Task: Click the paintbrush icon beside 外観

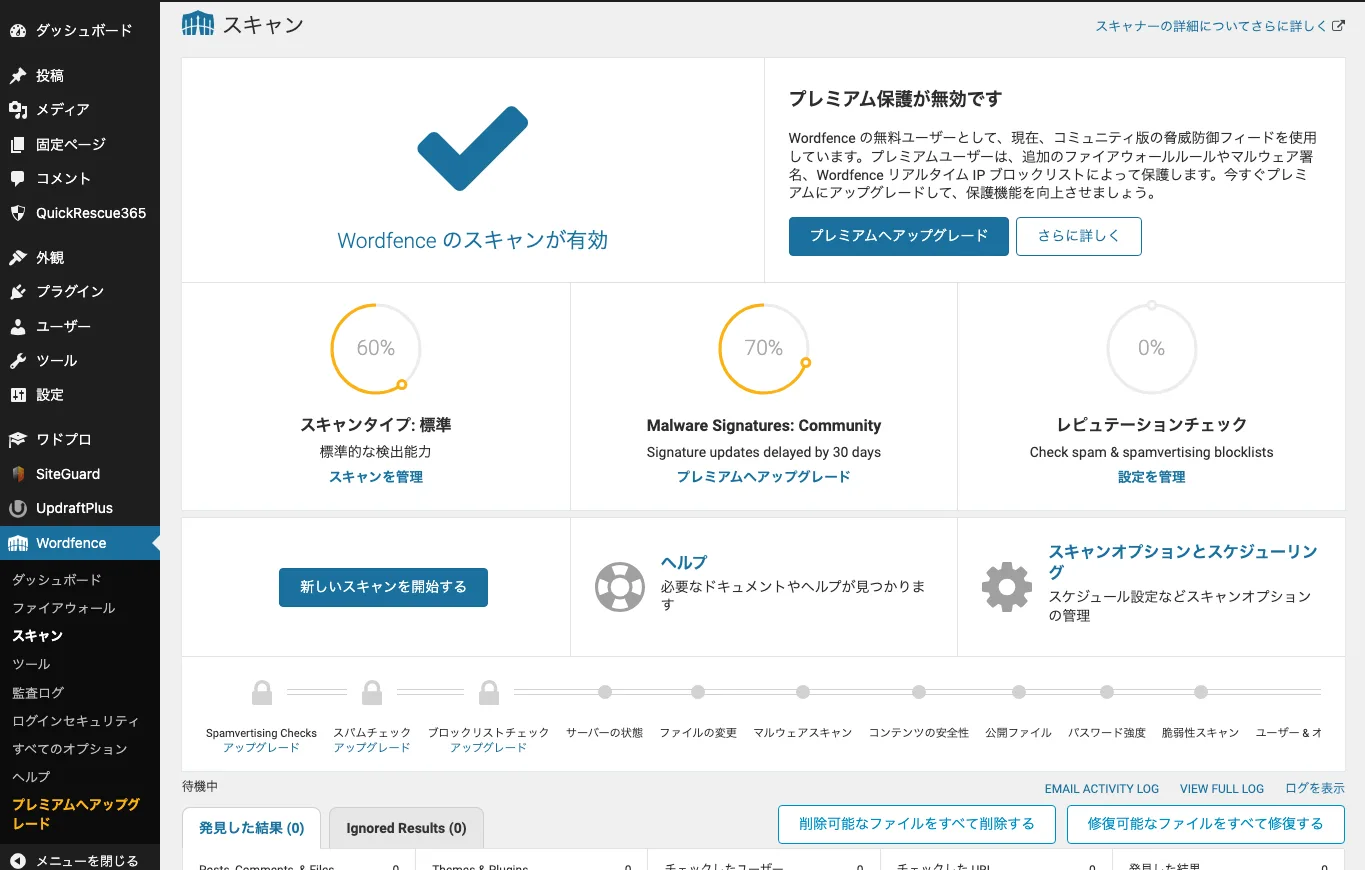Action: (17, 258)
